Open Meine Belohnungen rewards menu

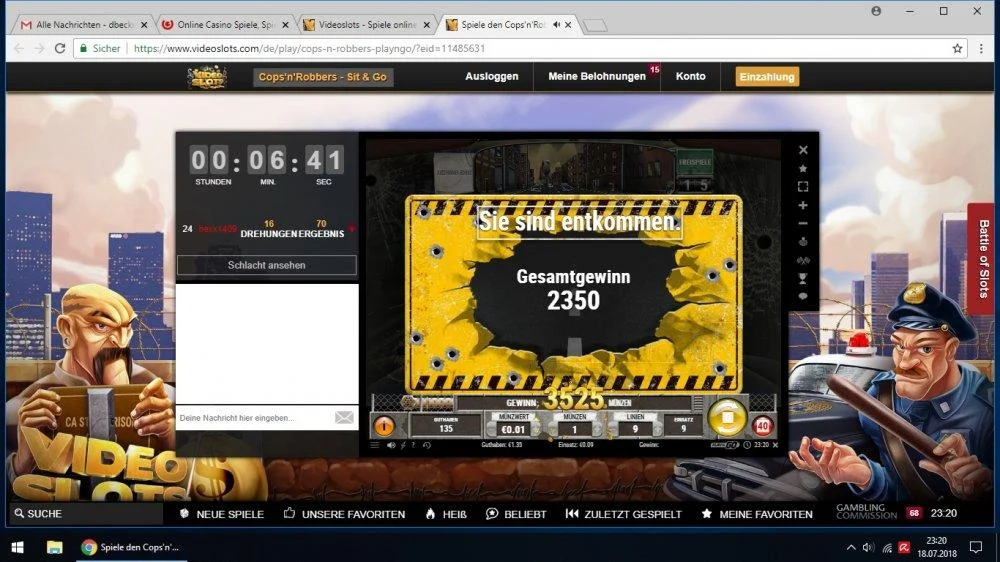tap(597, 77)
